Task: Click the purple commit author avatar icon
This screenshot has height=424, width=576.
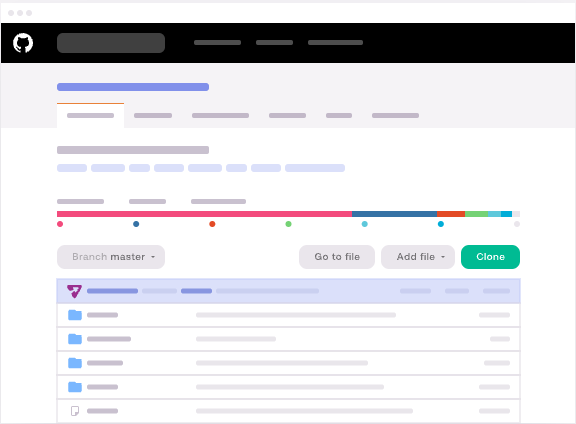Action: pyautogui.click(x=75, y=291)
